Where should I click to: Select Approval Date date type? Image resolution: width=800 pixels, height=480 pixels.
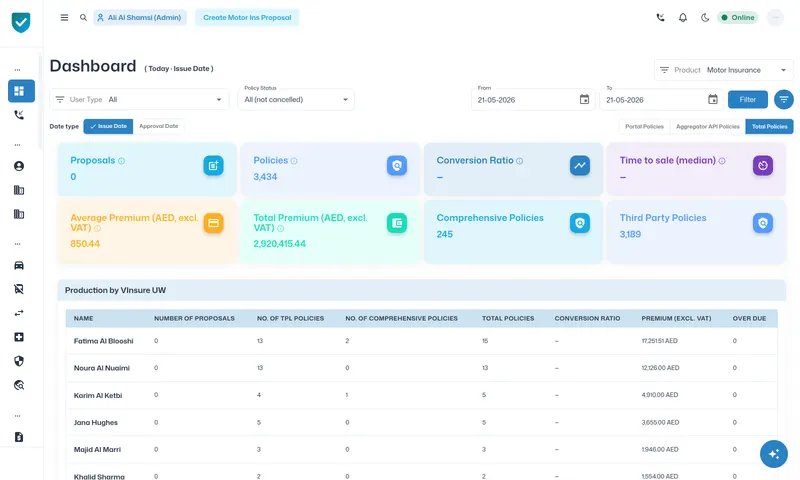click(159, 126)
